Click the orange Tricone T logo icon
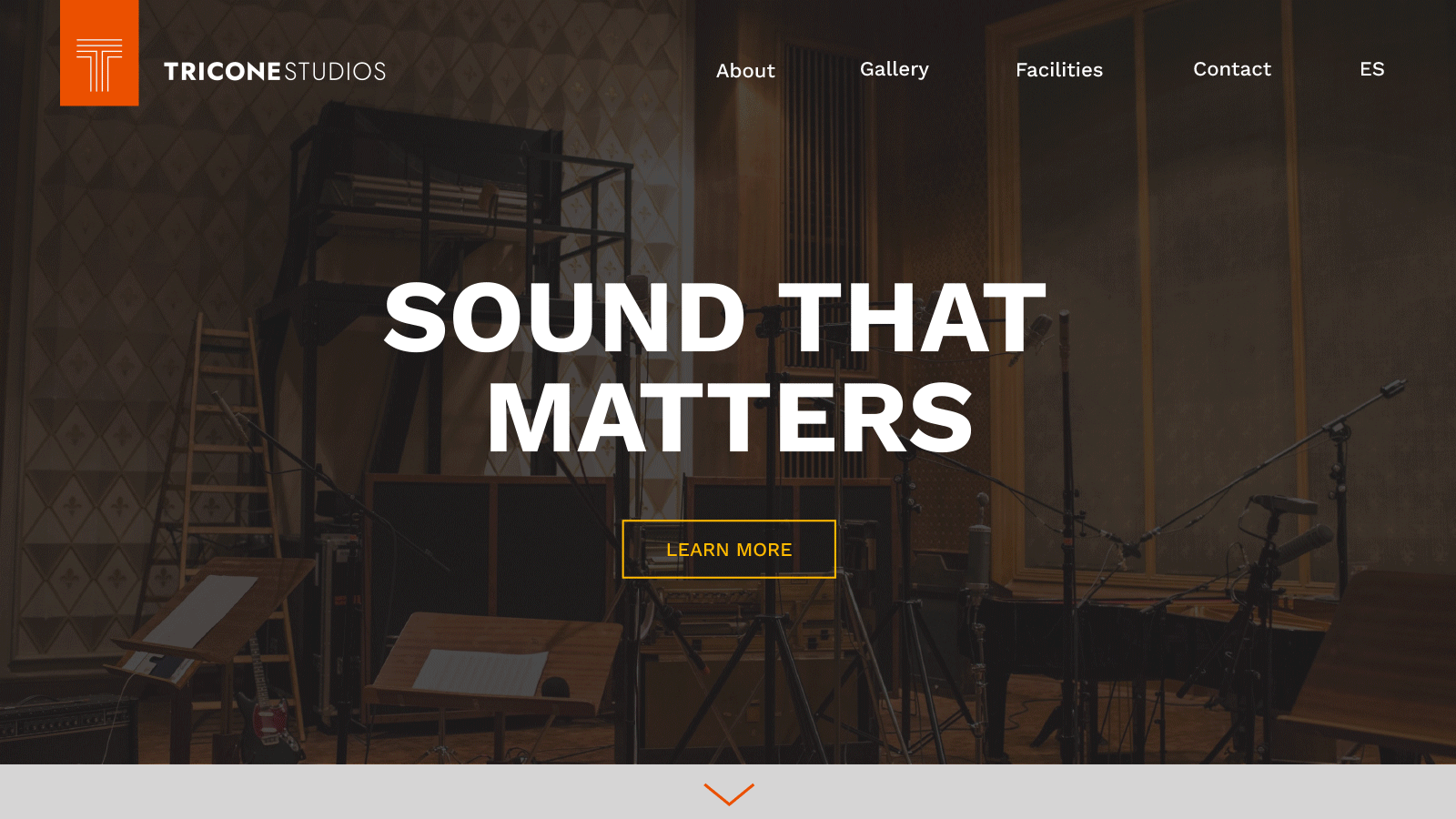1456x819 pixels. (x=99, y=53)
